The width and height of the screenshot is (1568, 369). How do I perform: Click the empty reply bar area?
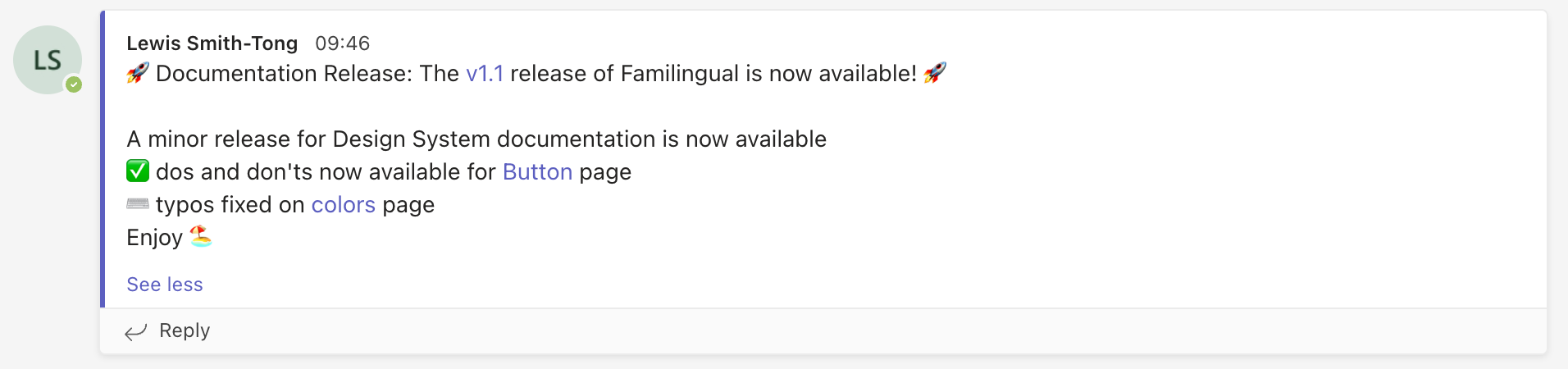pos(877,331)
